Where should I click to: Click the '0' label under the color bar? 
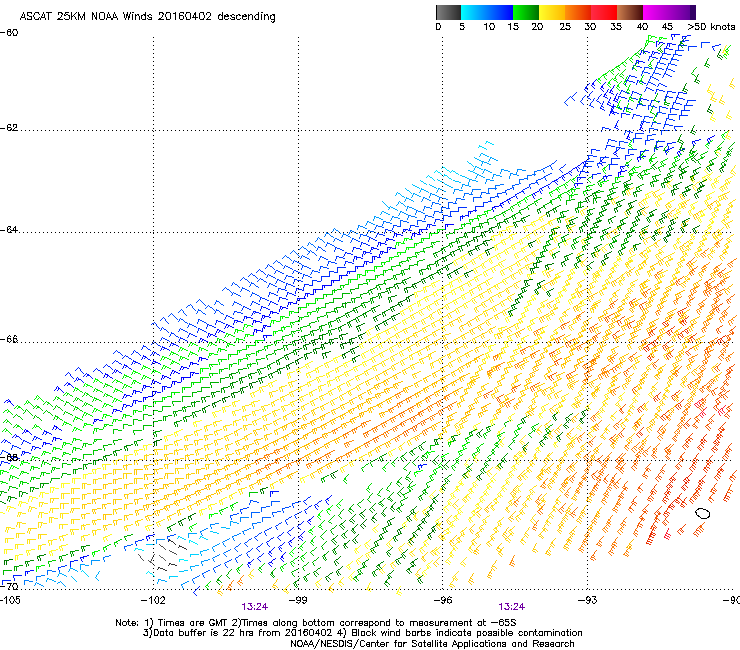(x=438, y=27)
